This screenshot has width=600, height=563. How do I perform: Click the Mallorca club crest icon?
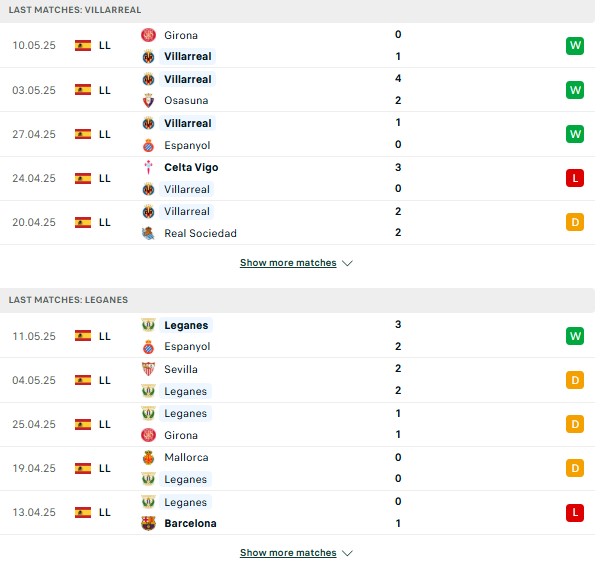click(148, 457)
